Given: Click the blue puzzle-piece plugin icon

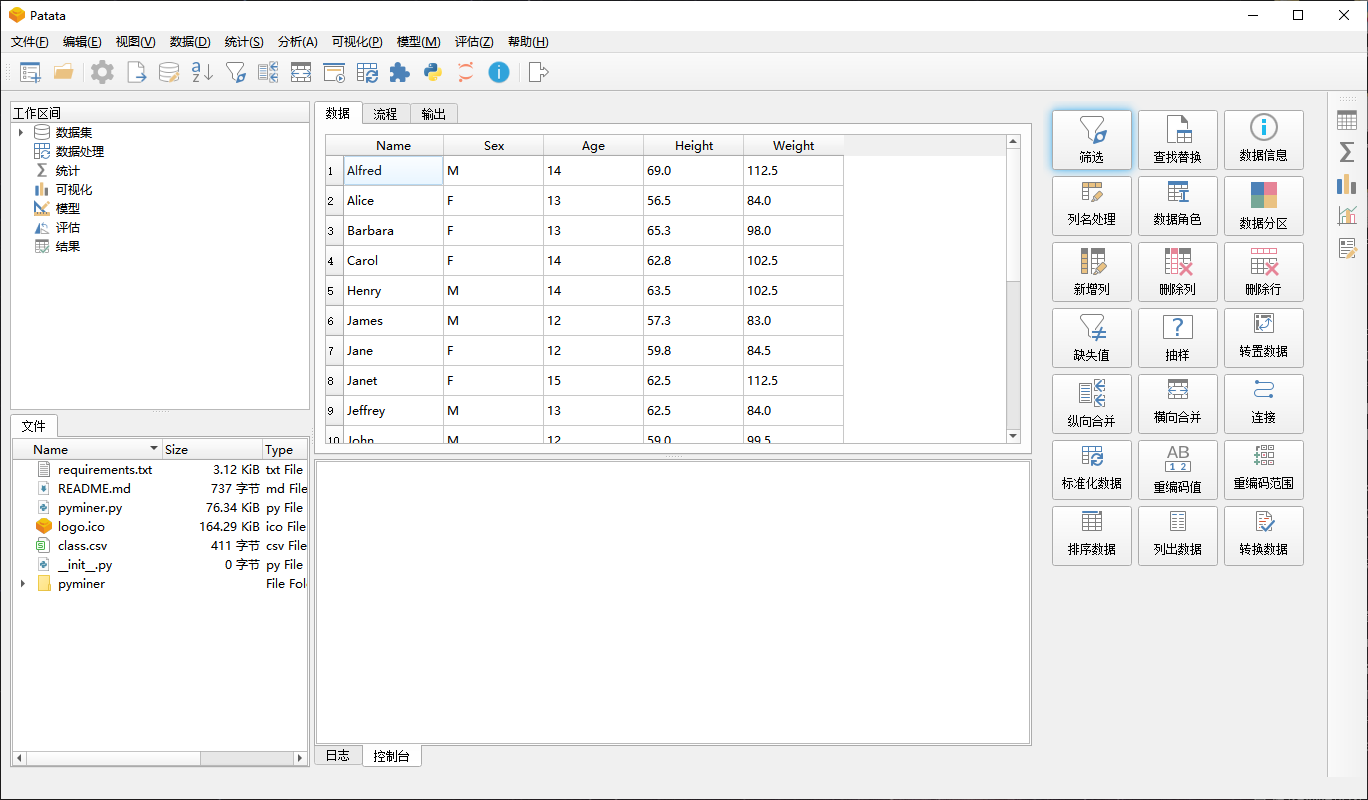Looking at the screenshot, I should tap(399, 72).
